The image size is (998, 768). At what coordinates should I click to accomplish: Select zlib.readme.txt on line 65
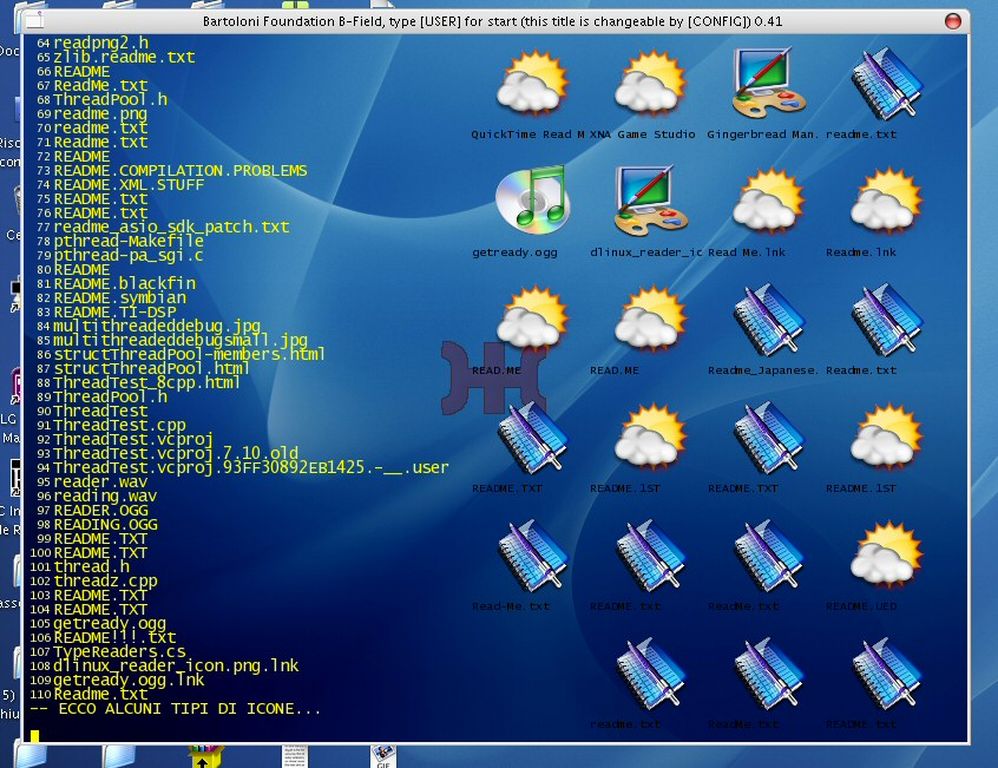click(x=124, y=58)
